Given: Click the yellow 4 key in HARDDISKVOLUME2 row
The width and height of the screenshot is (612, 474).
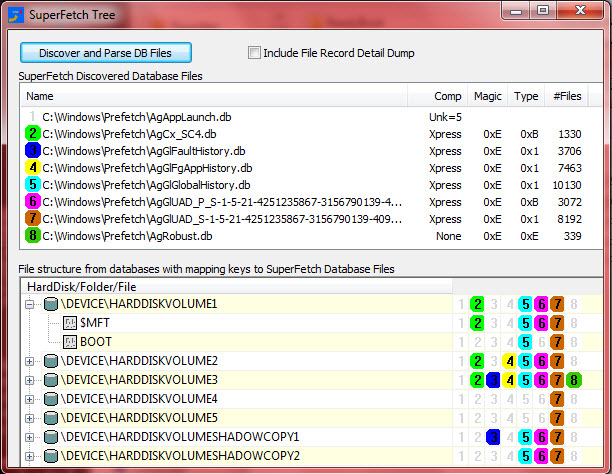Looking at the screenshot, I should (509, 361).
